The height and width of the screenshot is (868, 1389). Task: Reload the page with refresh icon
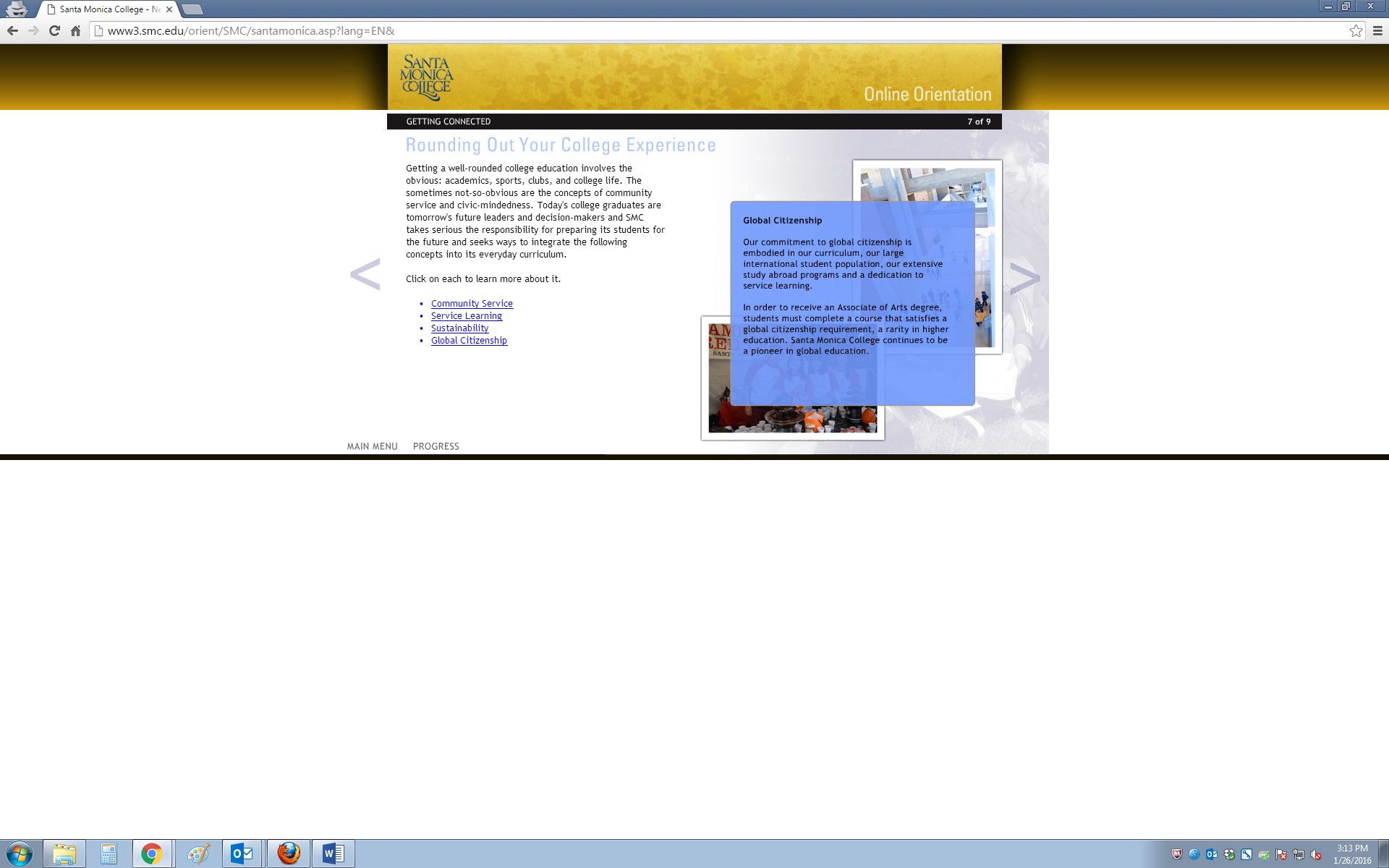tap(54, 30)
